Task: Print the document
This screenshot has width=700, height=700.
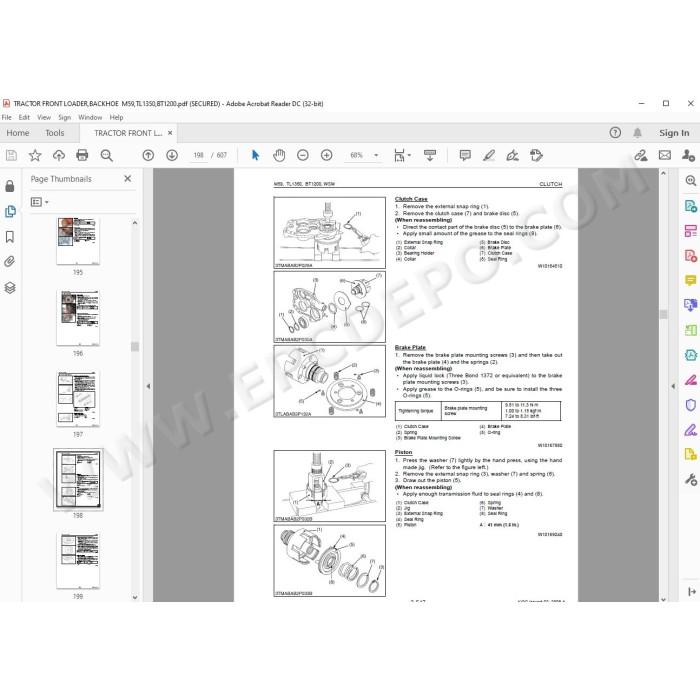Action: (82, 155)
